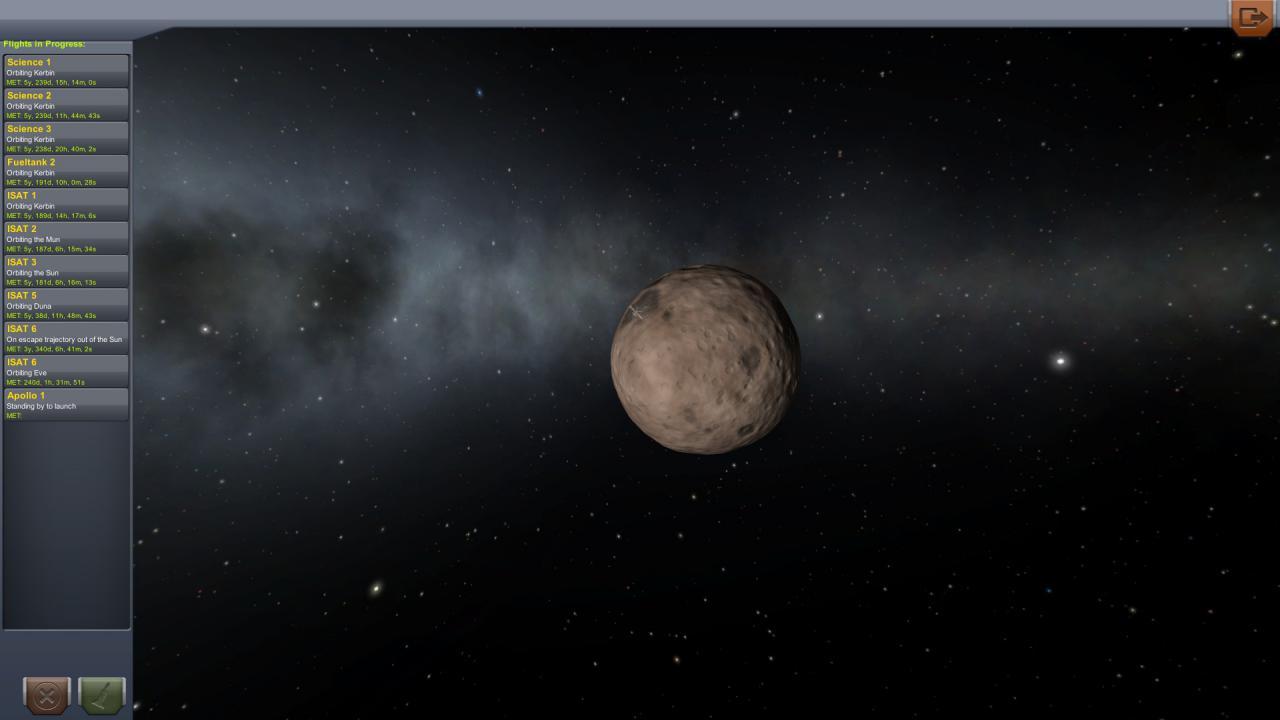
Task: Select ISAT 3 orbiting the Sun
Action: (66, 271)
